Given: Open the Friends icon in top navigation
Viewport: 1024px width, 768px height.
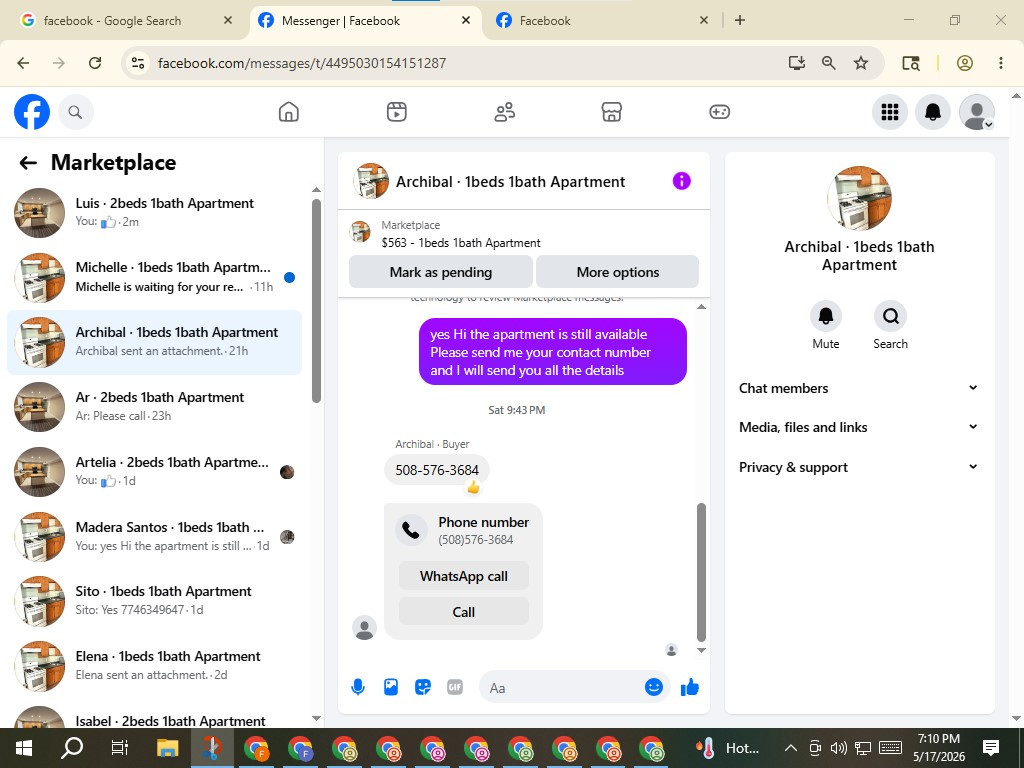Looking at the screenshot, I should [x=504, y=112].
